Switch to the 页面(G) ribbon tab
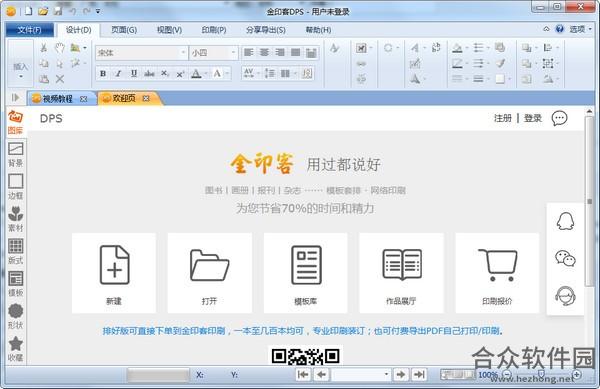600x389 pixels. pos(124,30)
